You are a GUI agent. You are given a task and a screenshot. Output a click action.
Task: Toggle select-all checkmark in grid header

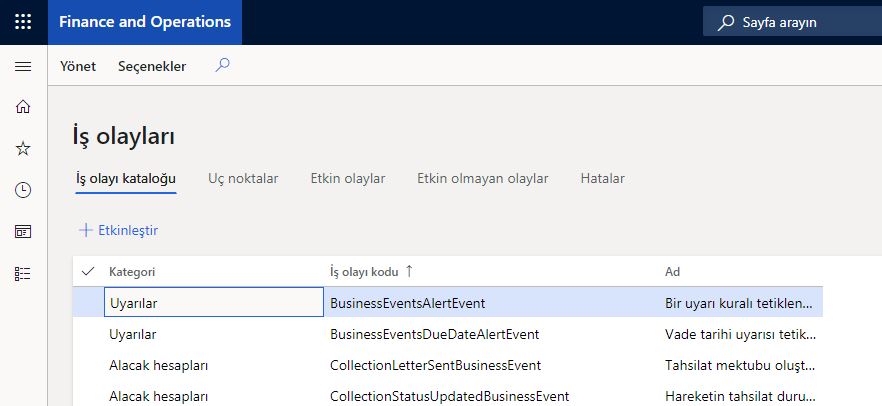click(88, 272)
